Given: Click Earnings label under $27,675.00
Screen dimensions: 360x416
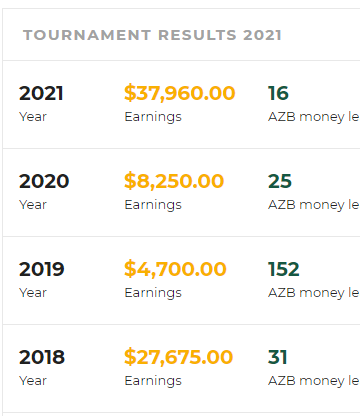Looking at the screenshot, I should (x=153, y=381).
